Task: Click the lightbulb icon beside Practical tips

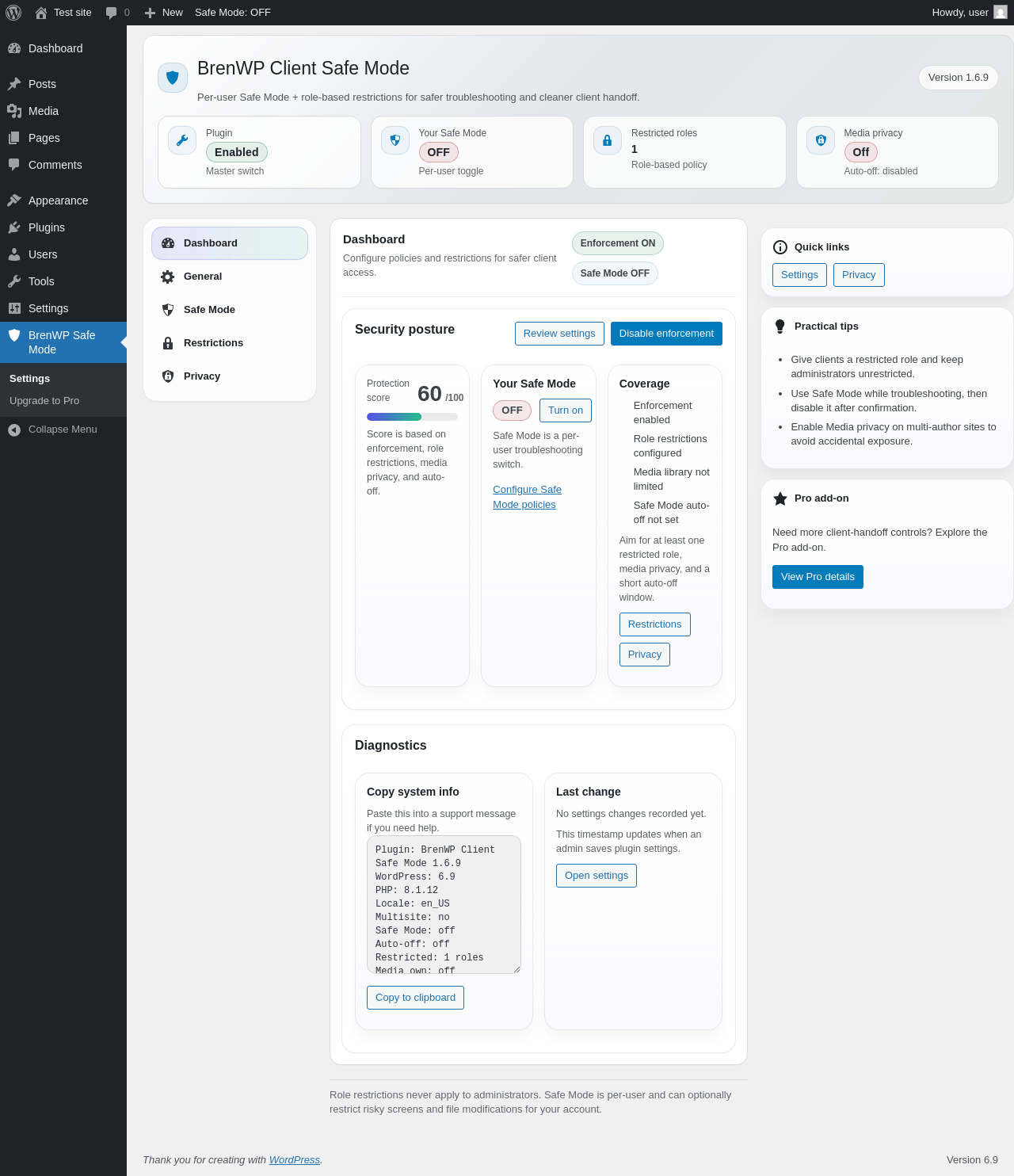Action: coord(780,326)
